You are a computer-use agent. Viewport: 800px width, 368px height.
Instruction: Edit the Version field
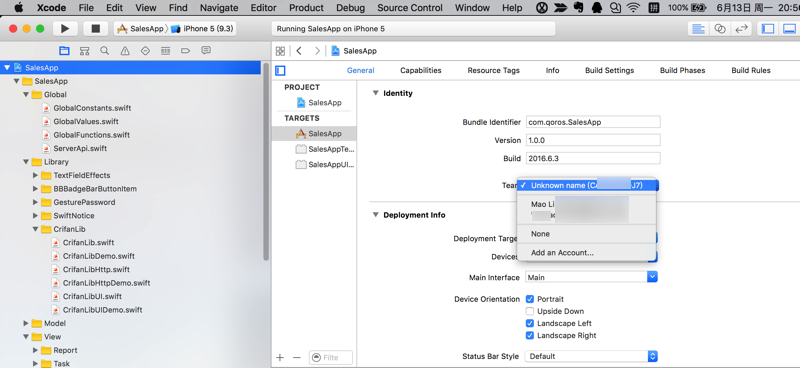(x=593, y=140)
